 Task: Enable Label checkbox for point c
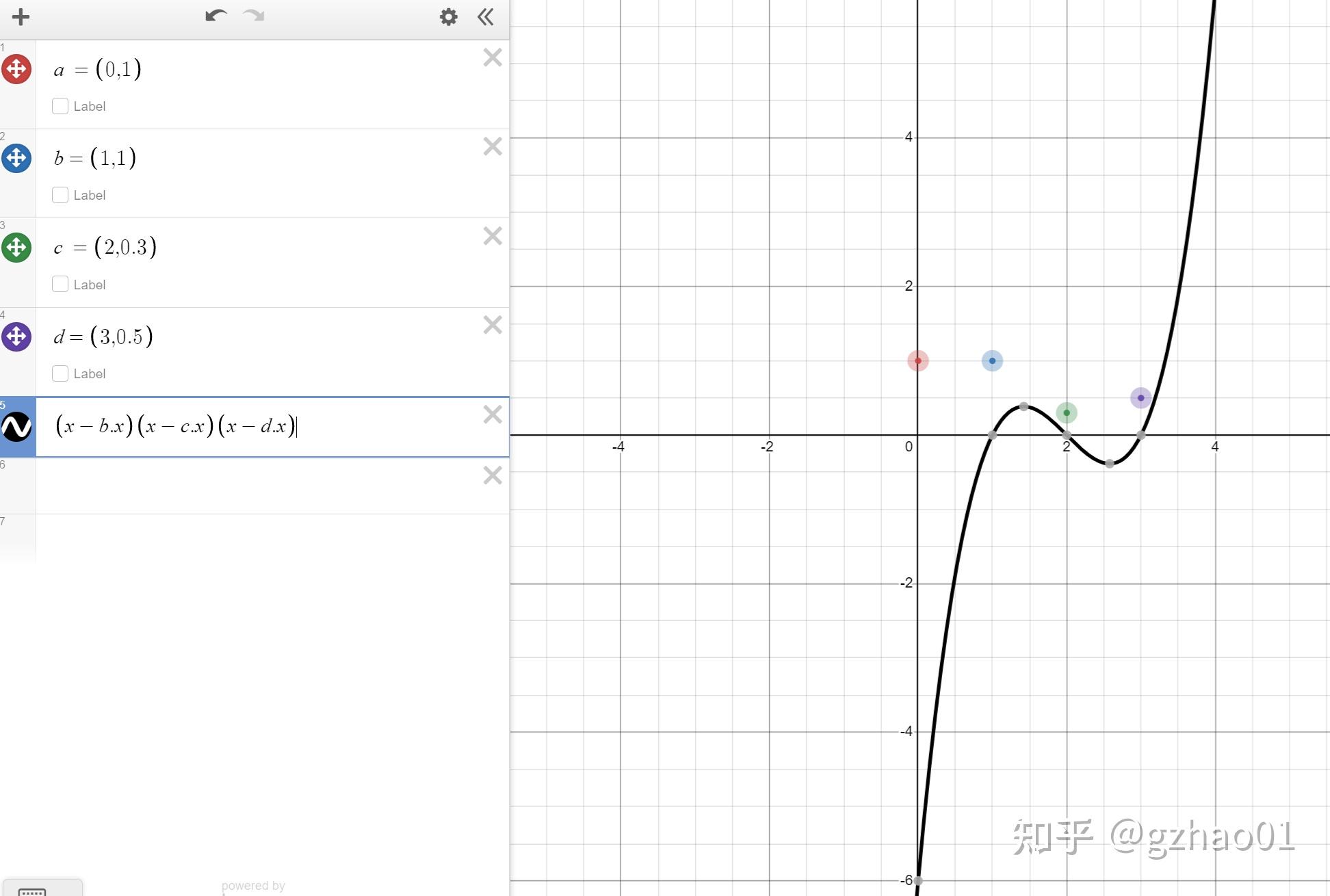pos(60,285)
